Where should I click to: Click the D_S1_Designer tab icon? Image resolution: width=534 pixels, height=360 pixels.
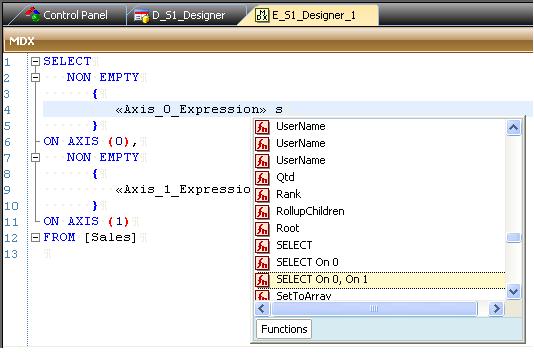coord(141,16)
